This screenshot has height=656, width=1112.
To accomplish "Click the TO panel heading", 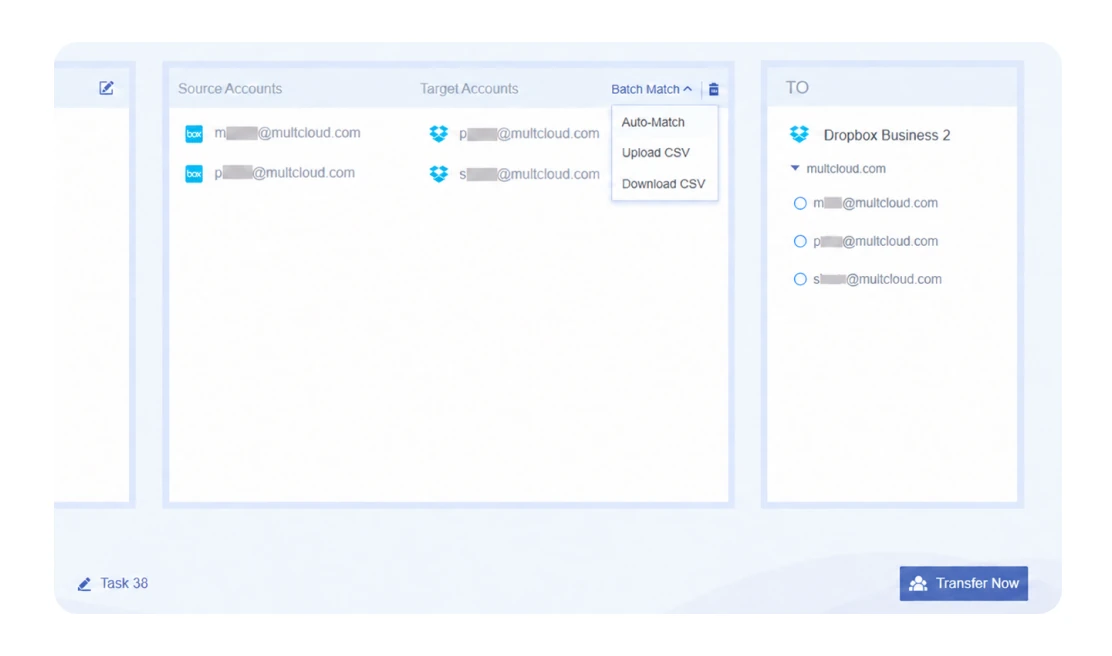I will (797, 87).
